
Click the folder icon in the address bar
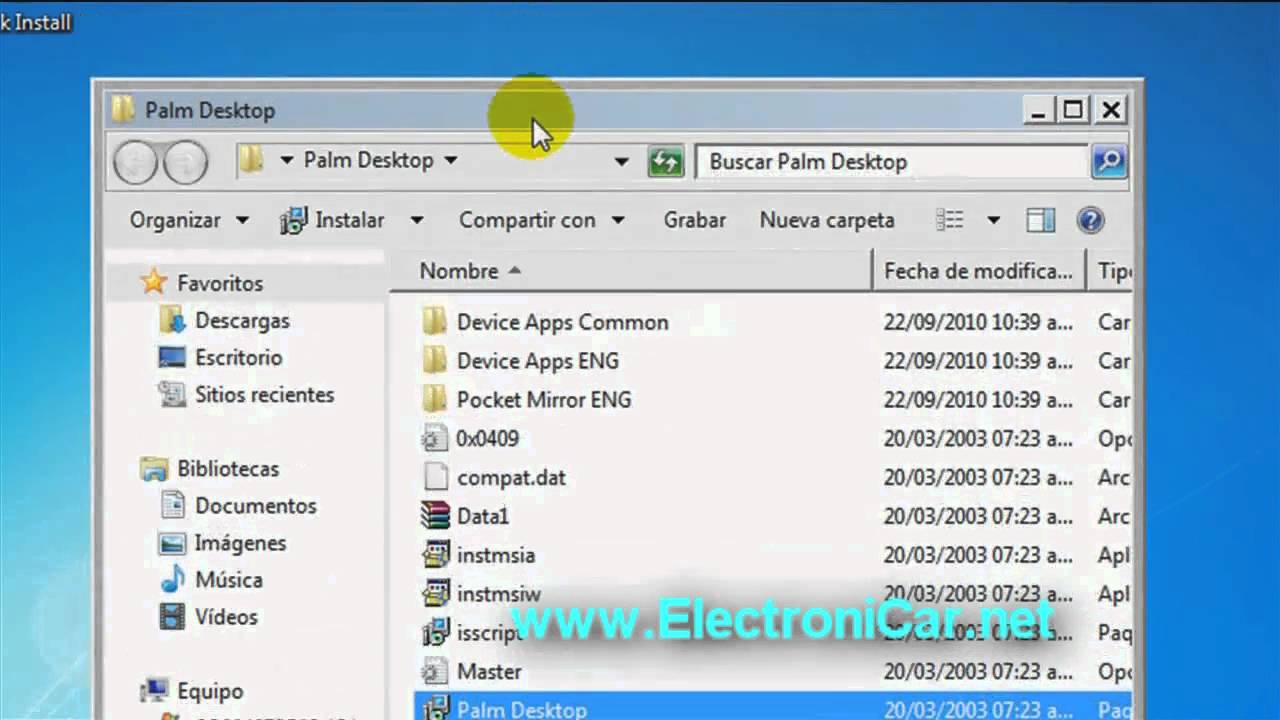251,160
